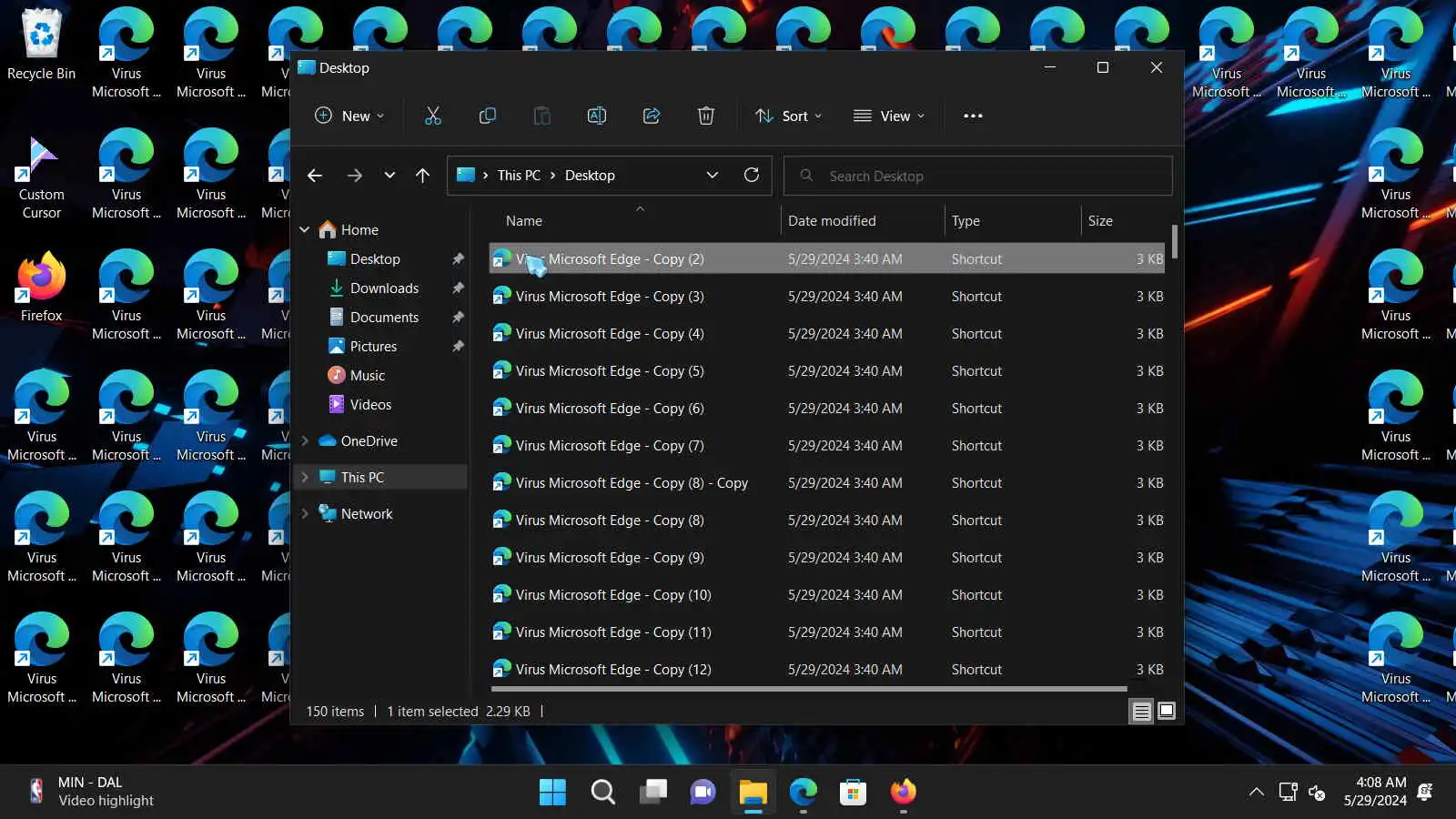Screen dimensions: 1456x819
Task: Select the Firefox desktop shortcut
Action: (41, 287)
